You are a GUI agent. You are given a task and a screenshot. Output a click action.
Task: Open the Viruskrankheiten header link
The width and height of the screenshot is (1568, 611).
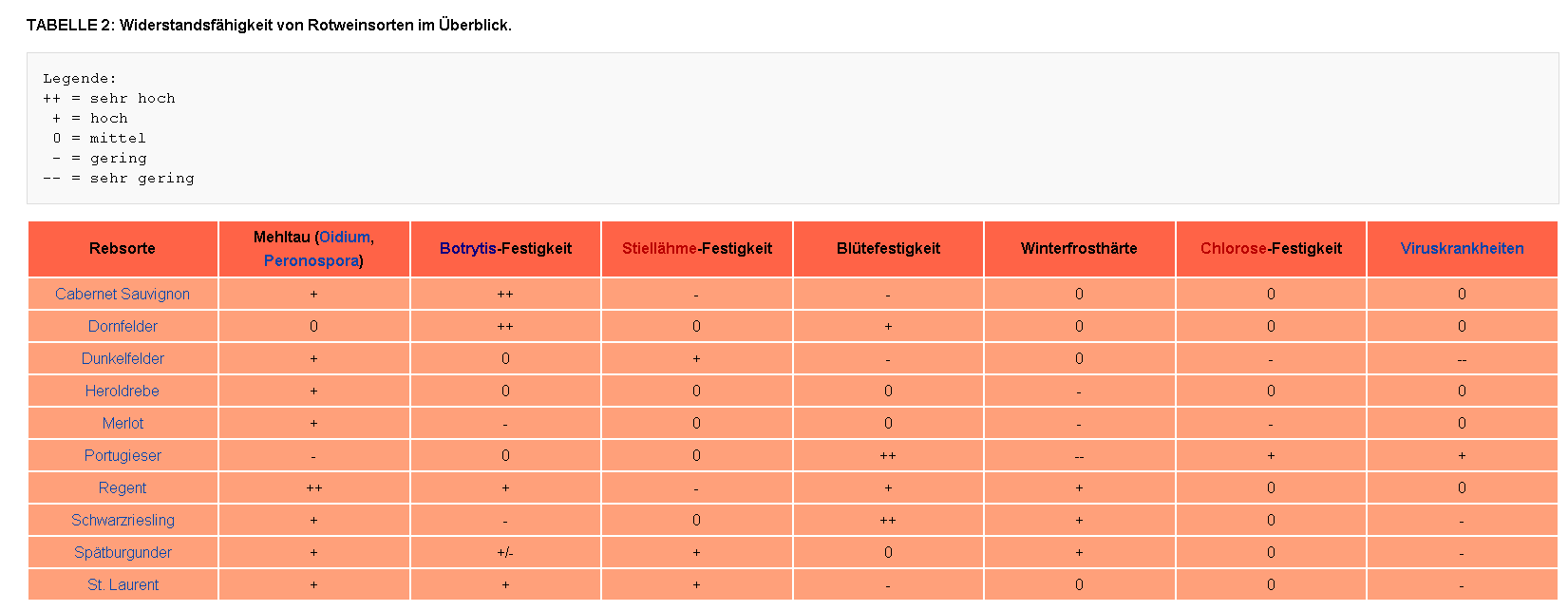pyautogui.click(x=1462, y=249)
